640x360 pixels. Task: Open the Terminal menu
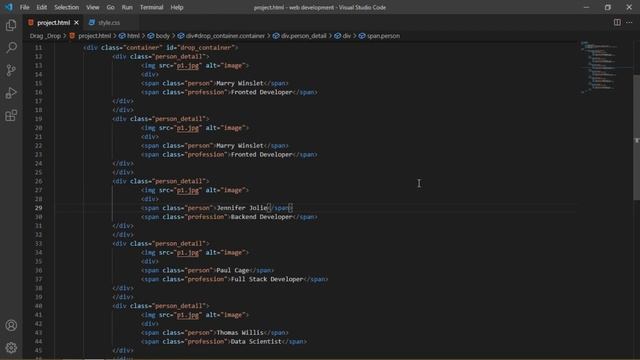151,7
